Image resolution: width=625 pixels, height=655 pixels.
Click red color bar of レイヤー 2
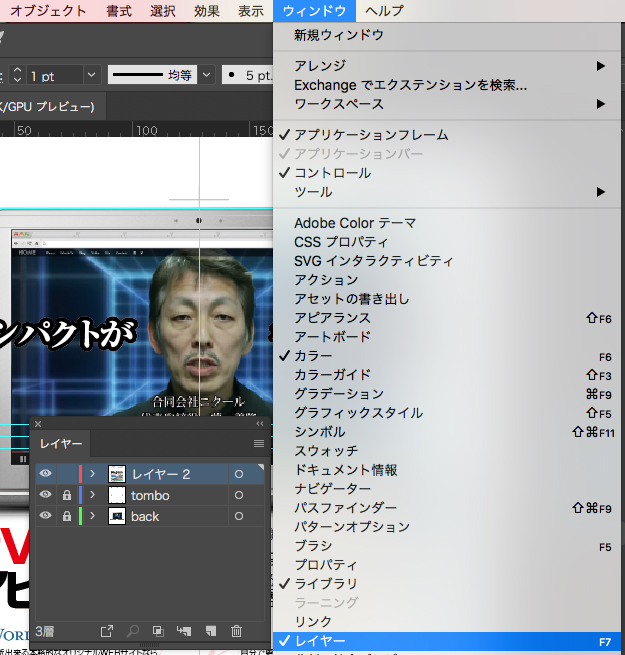click(80, 474)
